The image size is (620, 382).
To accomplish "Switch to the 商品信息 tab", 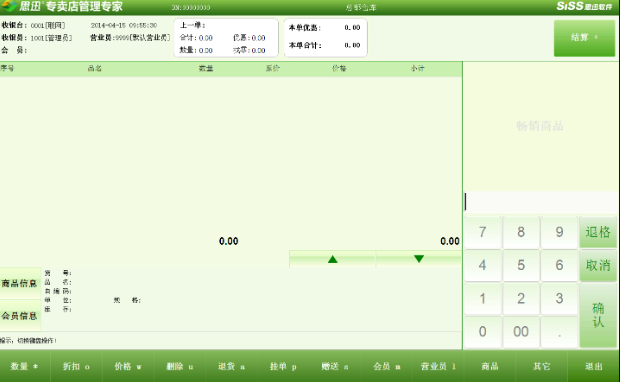I will 20,284.
